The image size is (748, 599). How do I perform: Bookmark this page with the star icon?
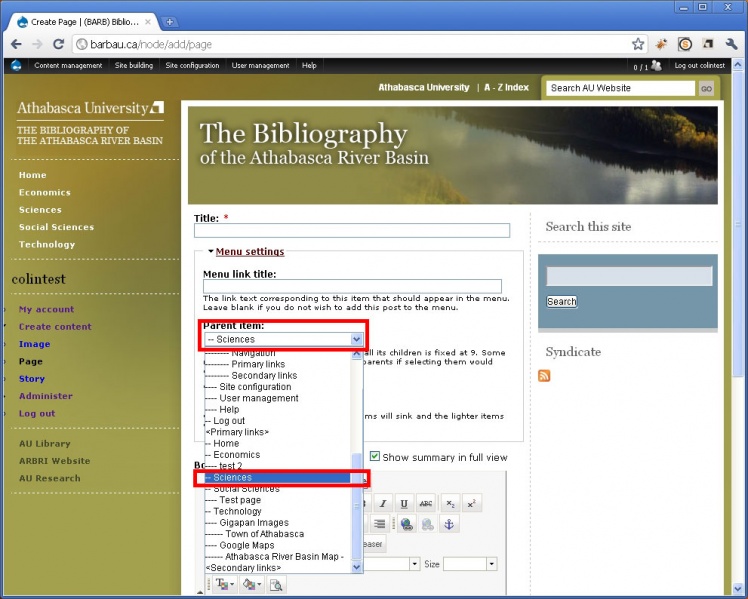coord(637,44)
